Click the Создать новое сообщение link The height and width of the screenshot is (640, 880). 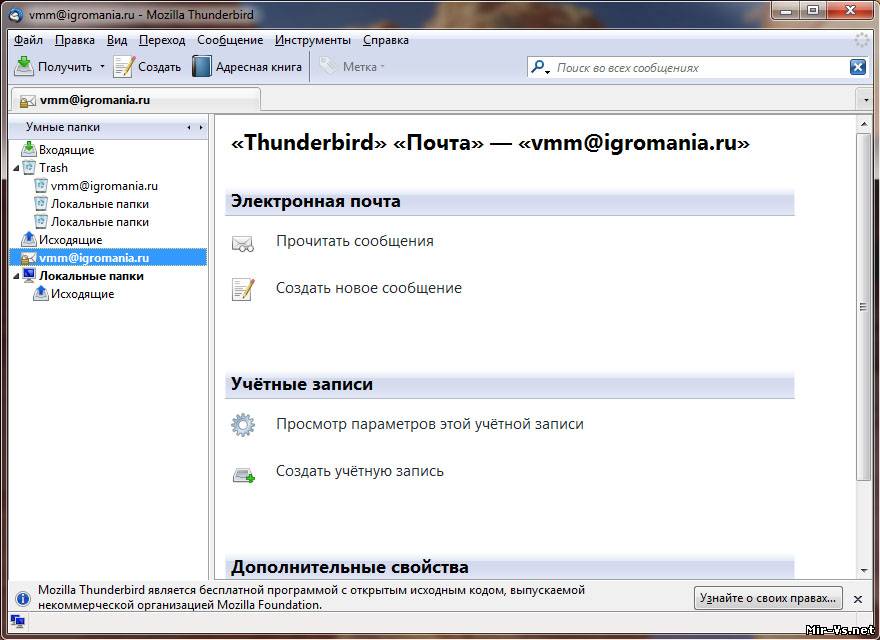point(369,288)
